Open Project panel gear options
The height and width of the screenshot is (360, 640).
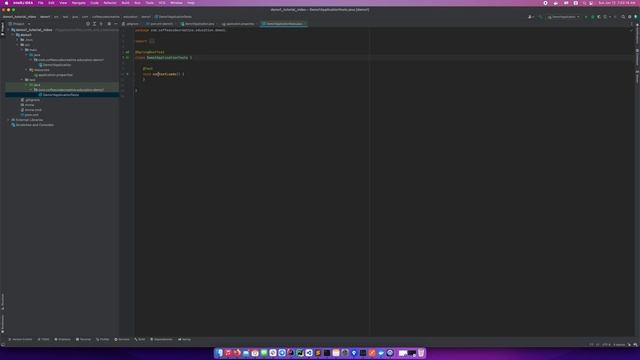(109, 24)
